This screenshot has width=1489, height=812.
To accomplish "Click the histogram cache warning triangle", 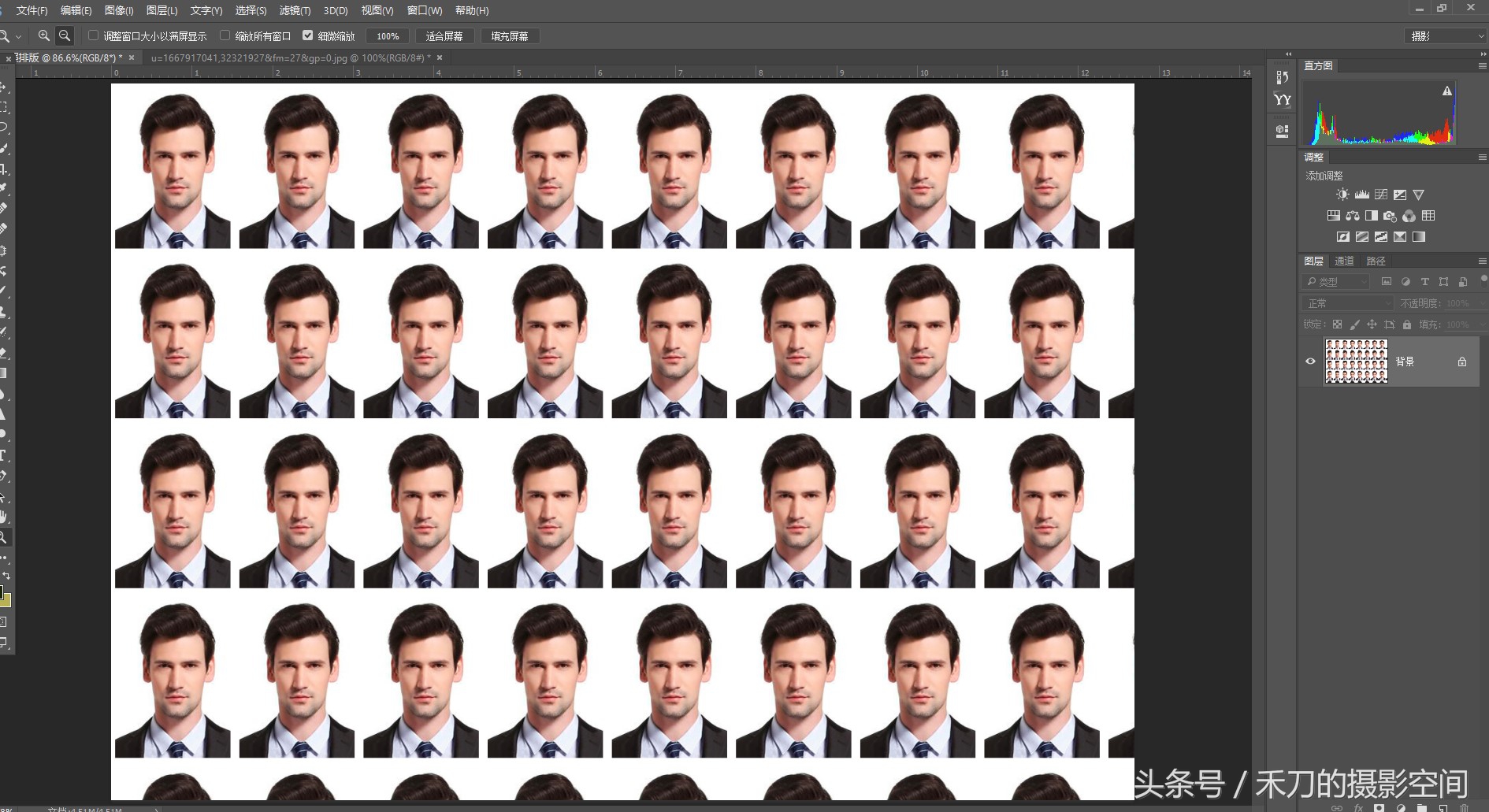I will pyautogui.click(x=1446, y=91).
